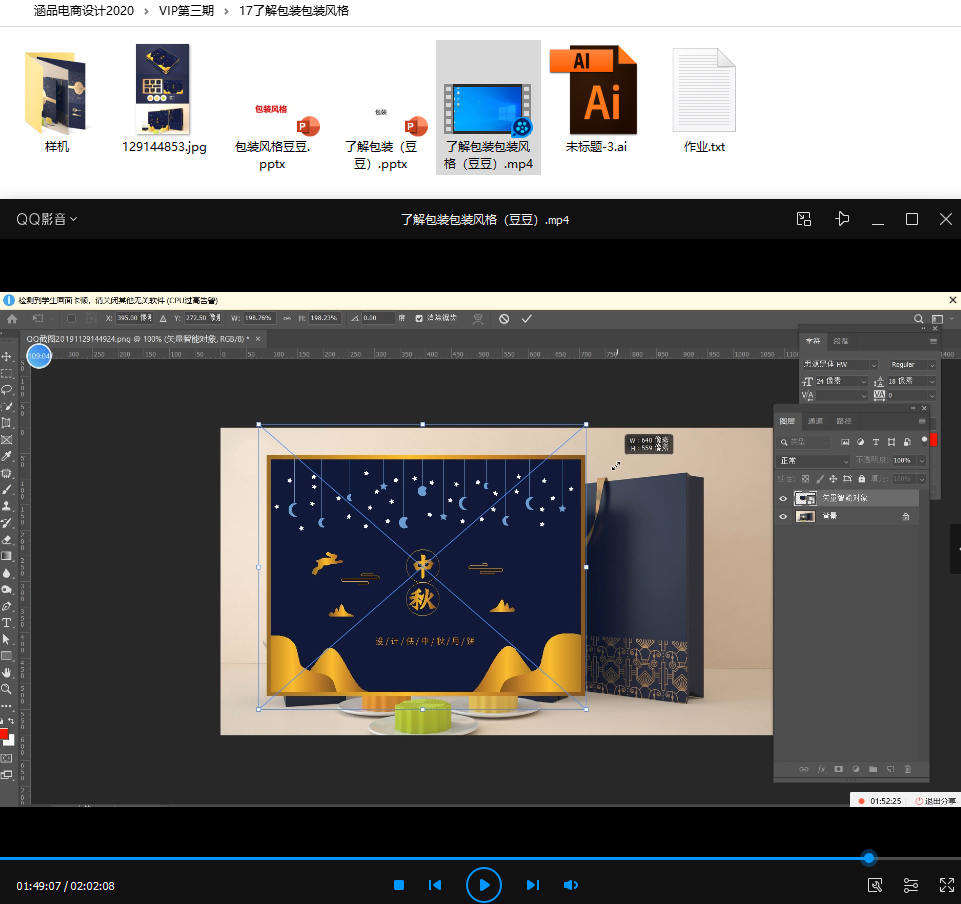Screen dimensions: 961x904
Task: Pin the player window on top
Action: [843, 219]
